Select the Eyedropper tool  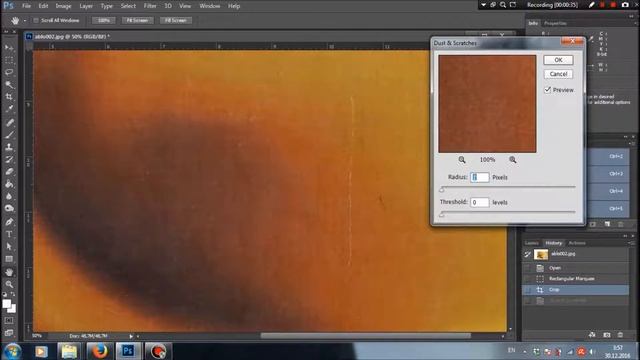9,109
